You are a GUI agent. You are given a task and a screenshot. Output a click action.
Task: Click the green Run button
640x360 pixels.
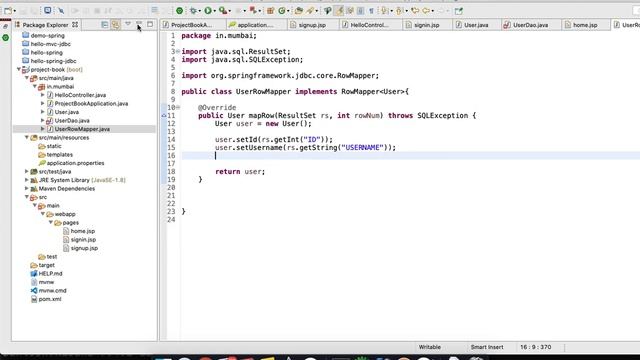pyautogui.click(x=208, y=11)
